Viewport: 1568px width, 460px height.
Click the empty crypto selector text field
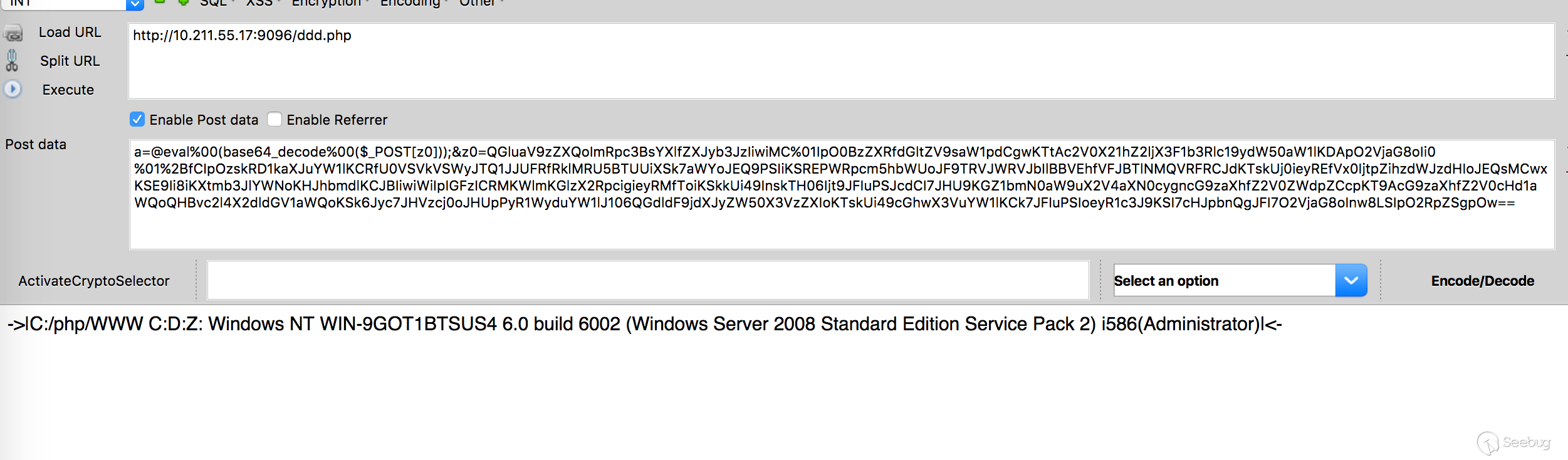648,280
